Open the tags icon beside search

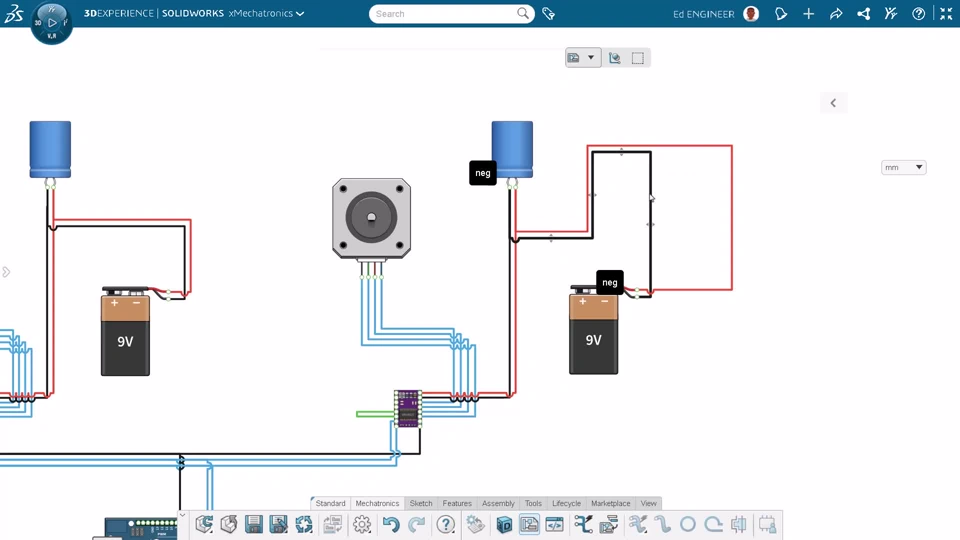click(549, 13)
